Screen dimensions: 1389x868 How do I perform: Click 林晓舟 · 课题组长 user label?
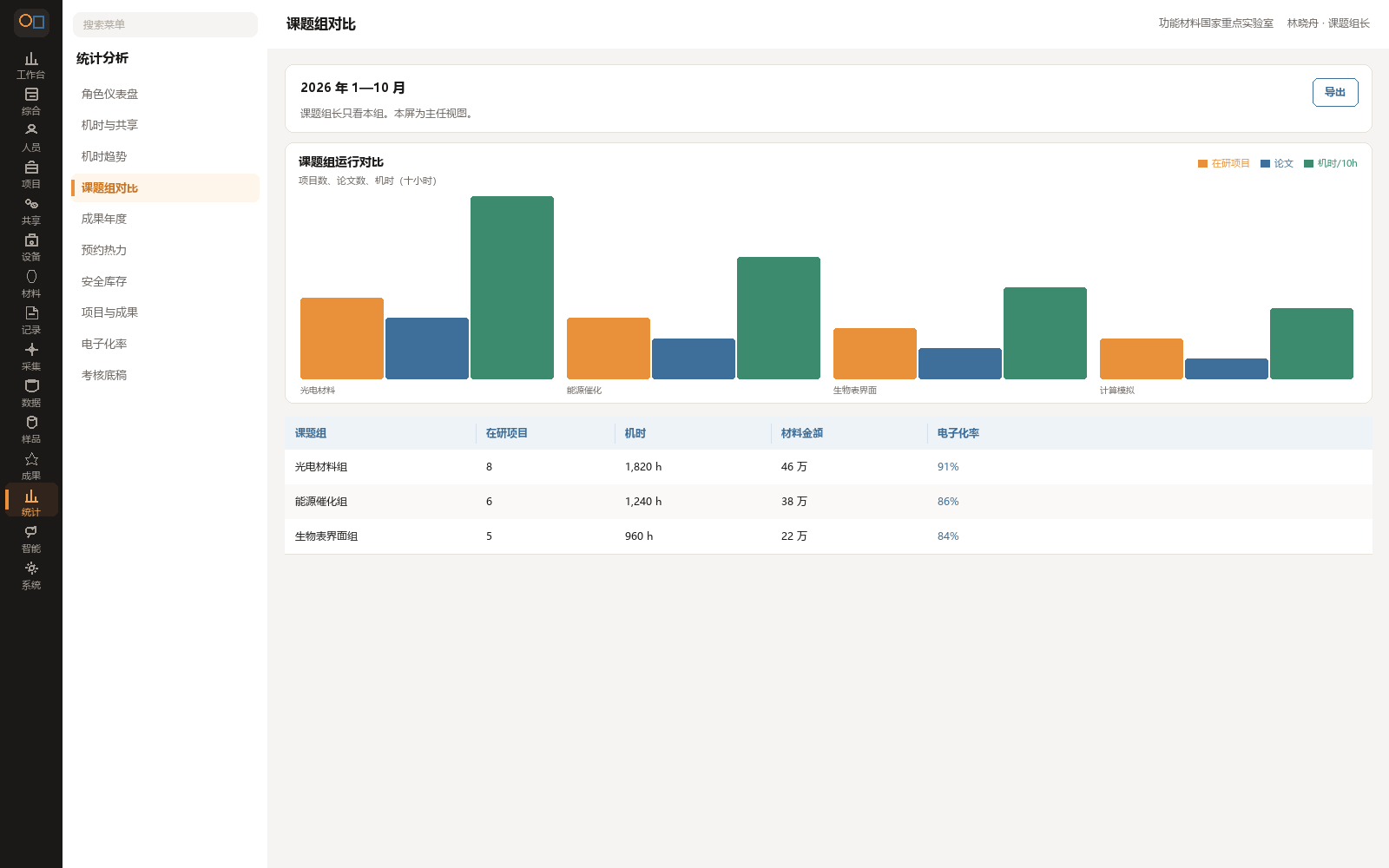click(1328, 23)
